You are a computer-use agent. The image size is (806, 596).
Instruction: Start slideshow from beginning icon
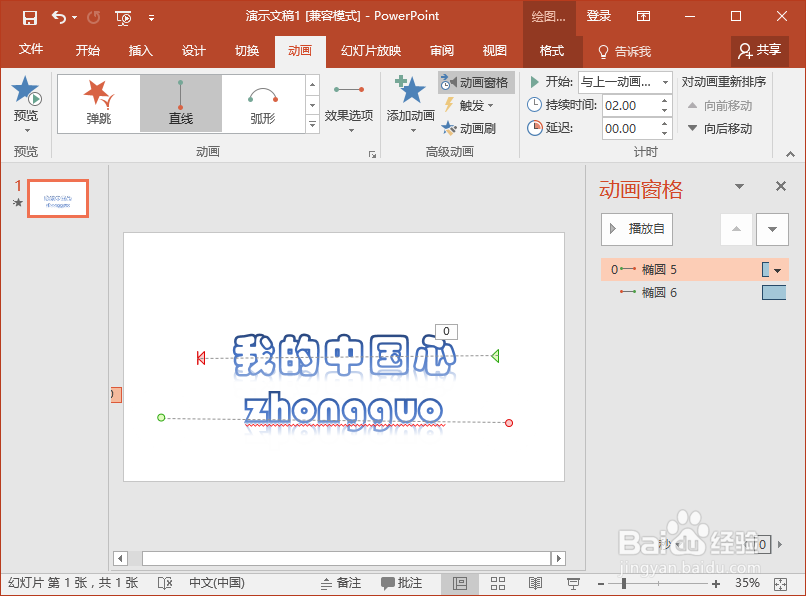click(123, 18)
